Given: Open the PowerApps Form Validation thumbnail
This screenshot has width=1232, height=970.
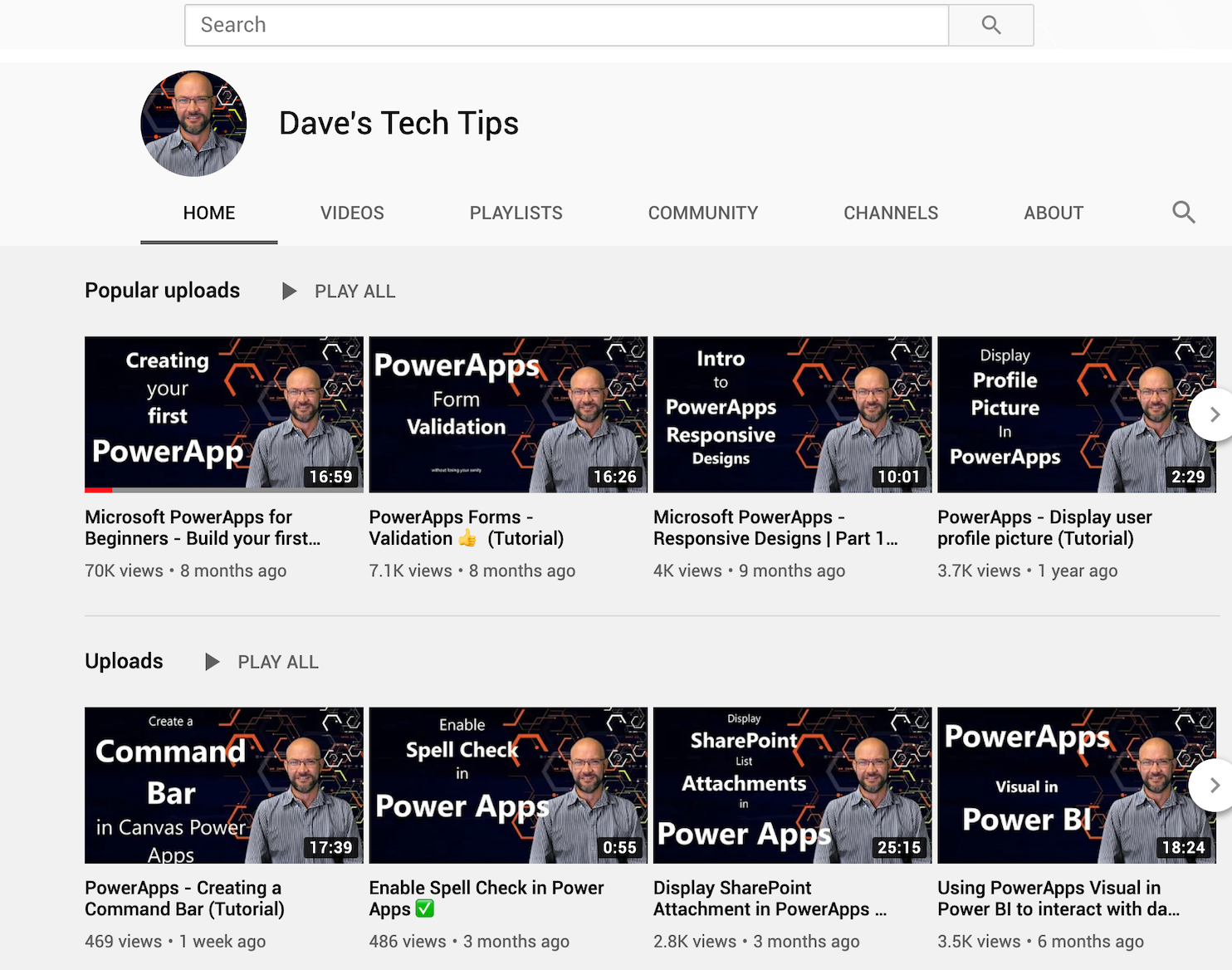Looking at the screenshot, I should coord(508,414).
